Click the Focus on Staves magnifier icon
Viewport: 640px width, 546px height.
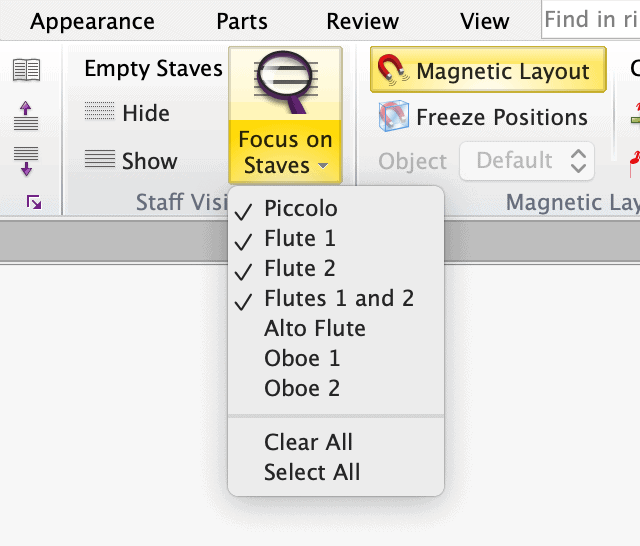click(x=285, y=82)
